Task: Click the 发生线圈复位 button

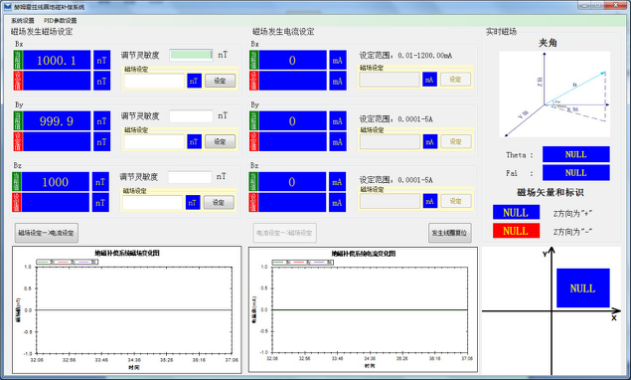Action: point(450,233)
